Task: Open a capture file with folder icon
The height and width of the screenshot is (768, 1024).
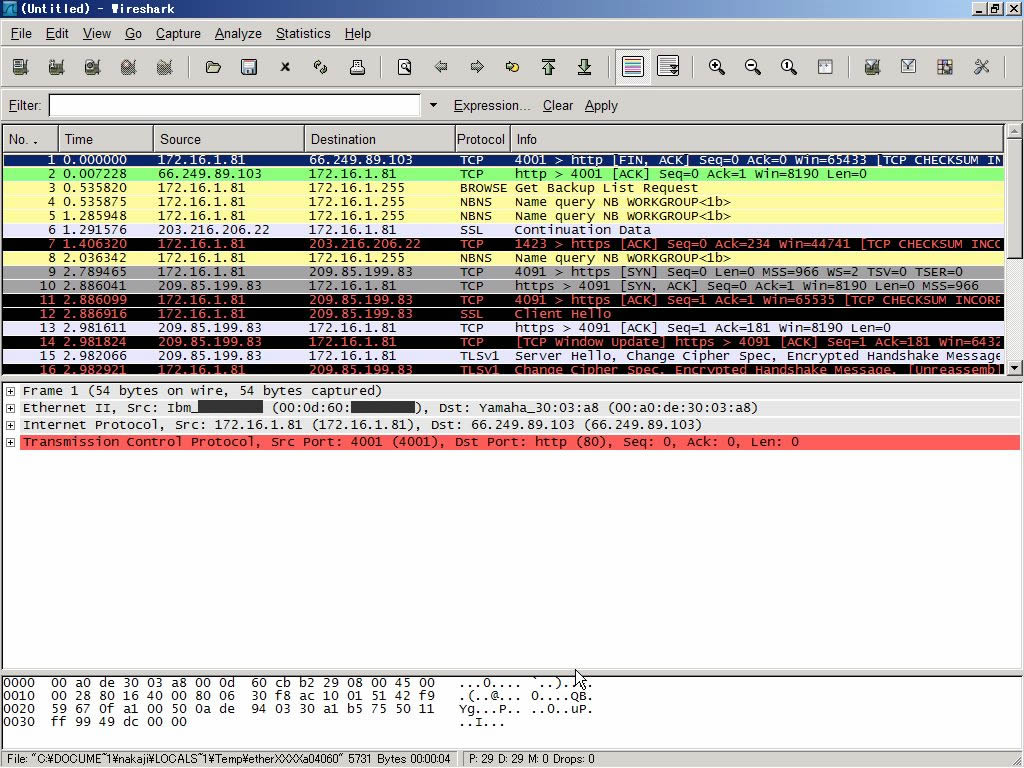Action: point(213,67)
